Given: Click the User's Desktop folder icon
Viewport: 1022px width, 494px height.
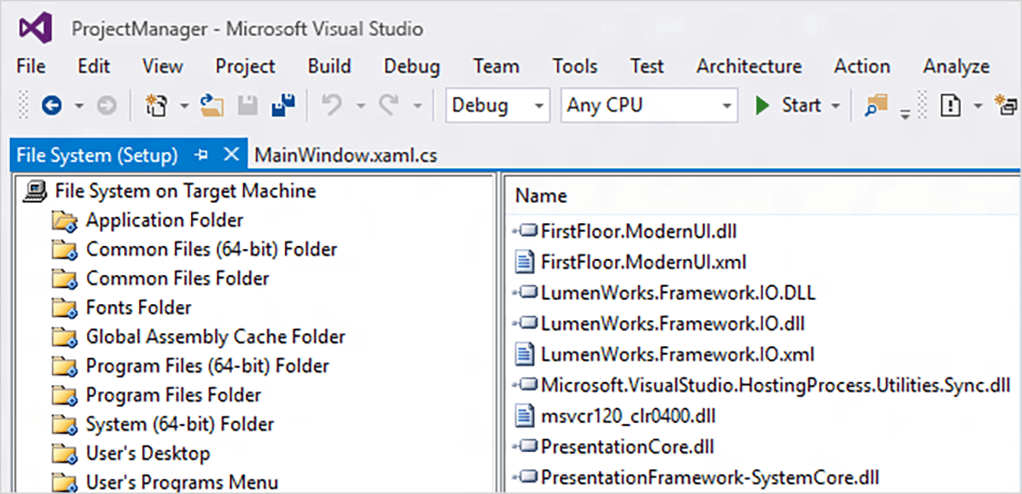Looking at the screenshot, I should [66, 453].
